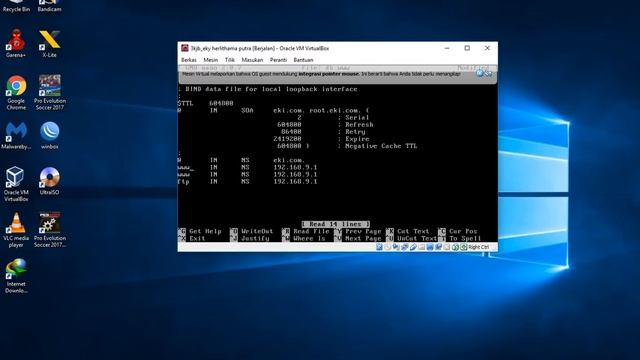Click the "Negative Cache TTL" comment
Viewport: 640px width, 360px height.
point(381,146)
